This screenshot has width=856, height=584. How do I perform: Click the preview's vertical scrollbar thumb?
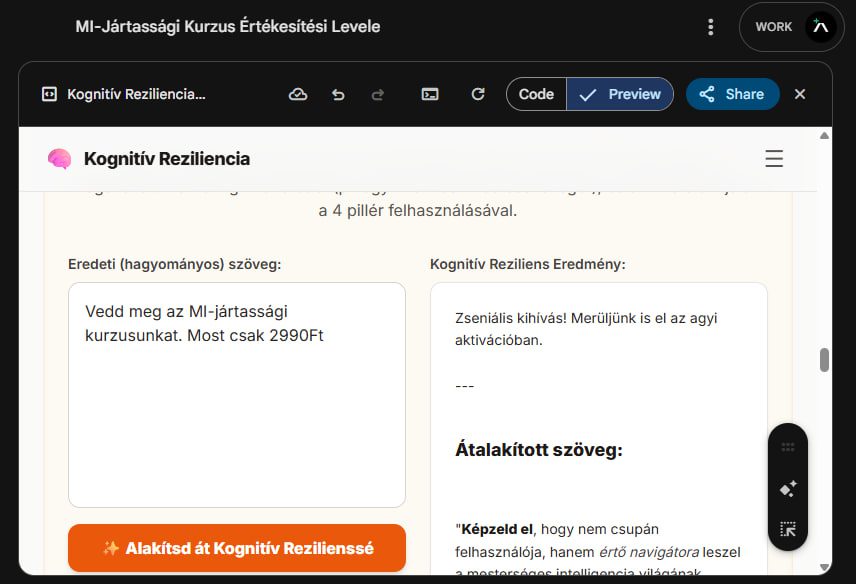point(824,360)
